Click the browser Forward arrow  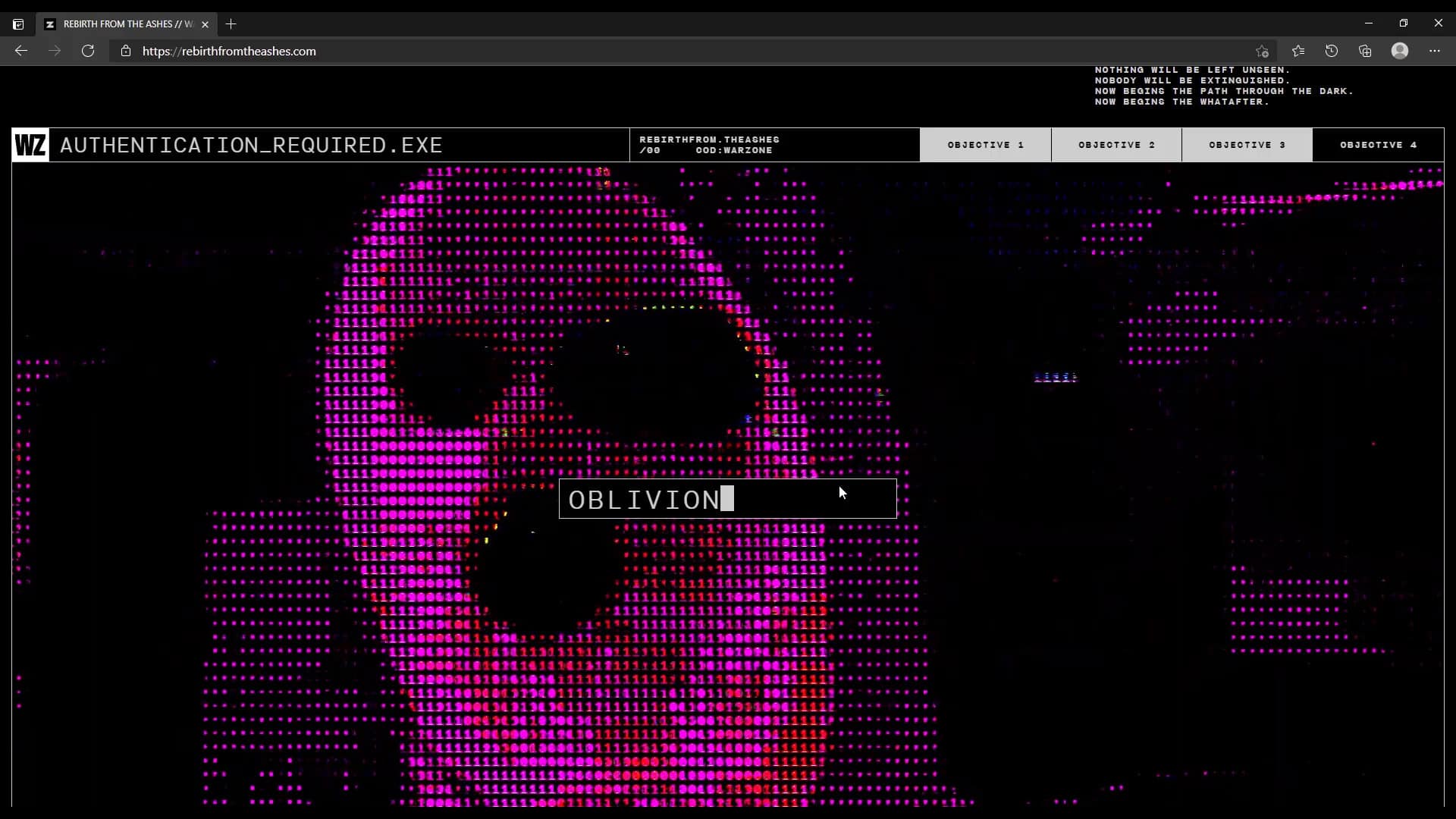tap(55, 51)
